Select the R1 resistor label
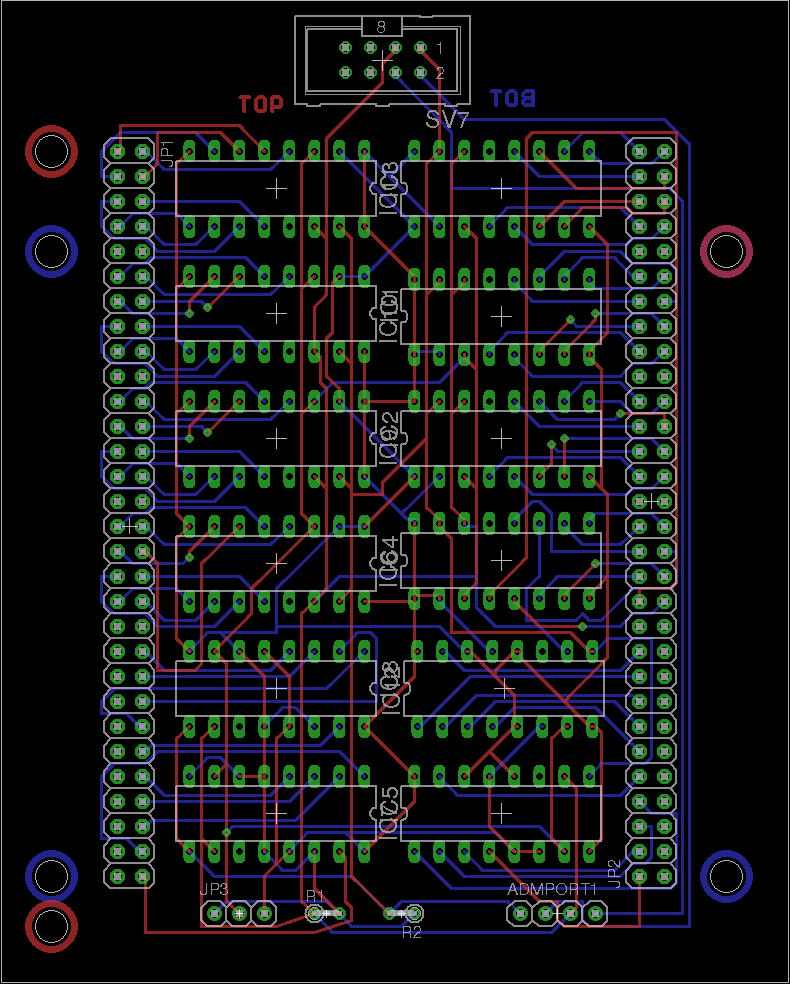 point(315,895)
